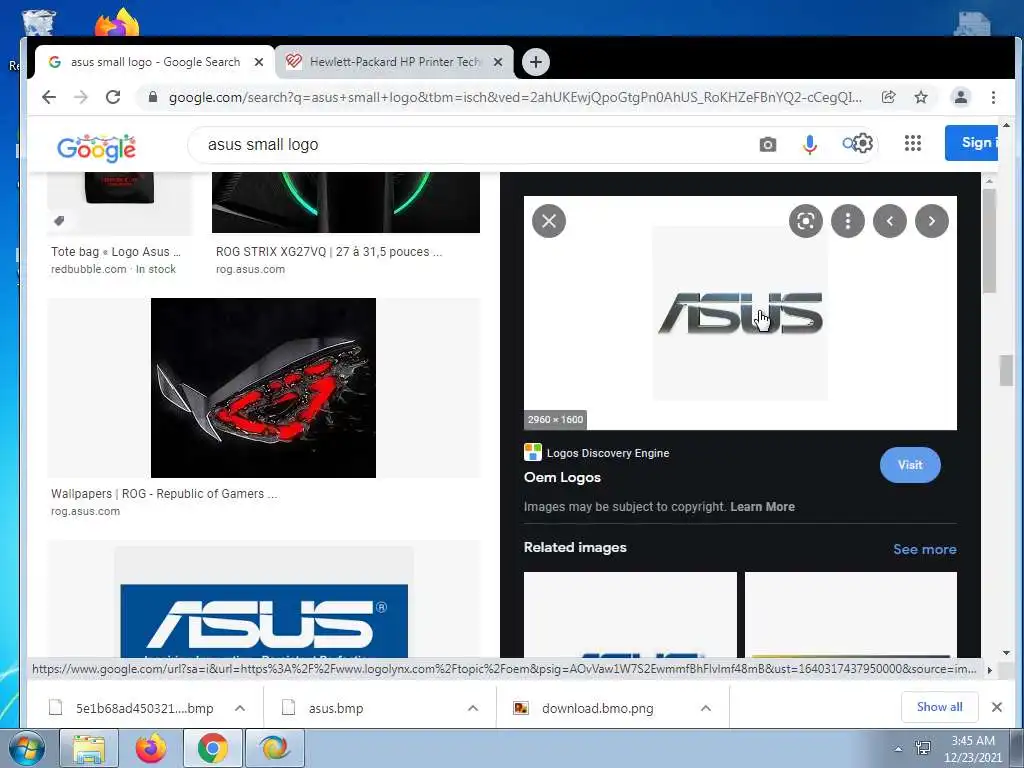Open File Explorer from taskbar
1024x768 pixels.
pos(89,748)
